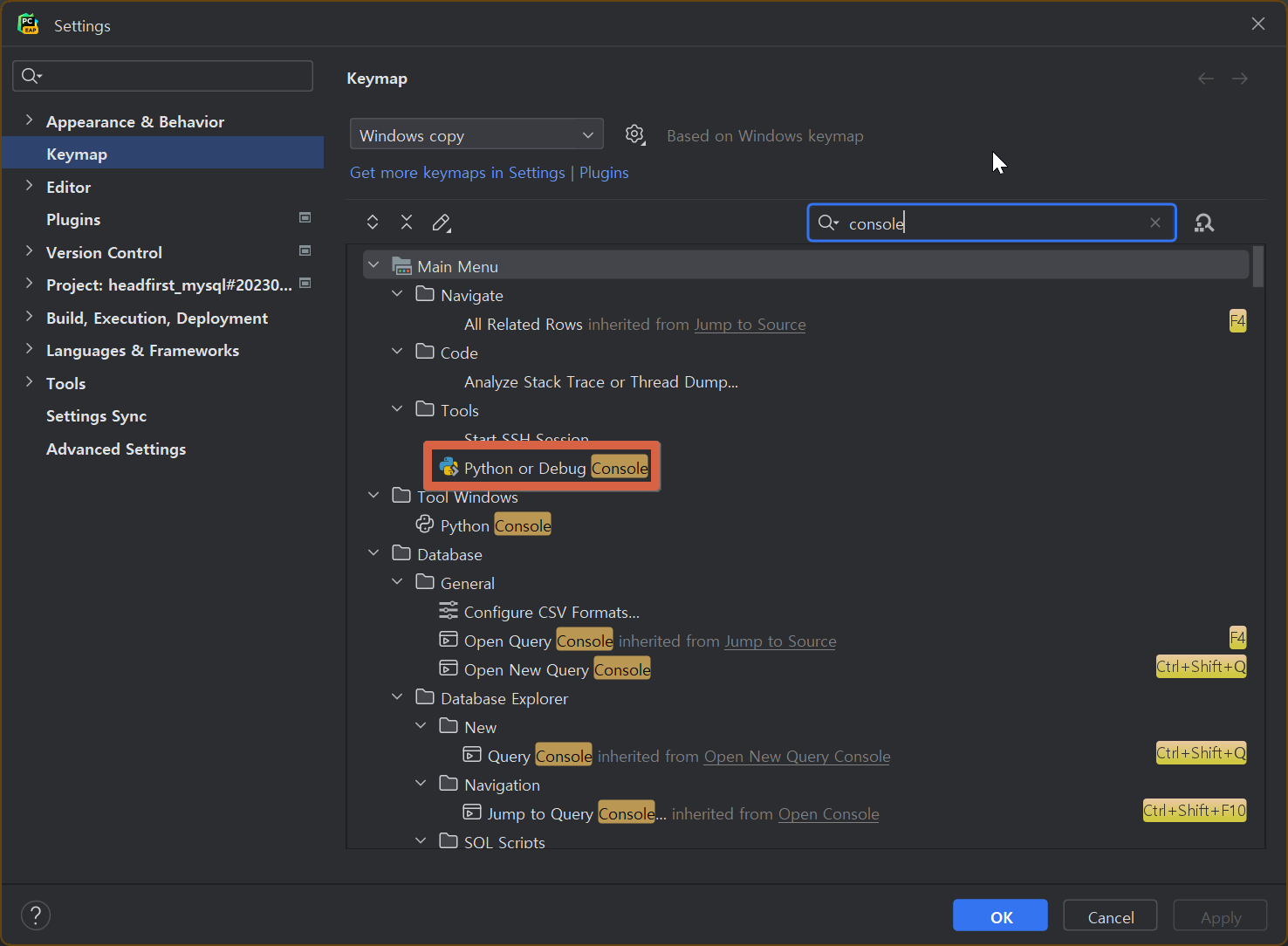The image size is (1288, 946).
Task: Focus the keymap action search field
Action: pos(991,223)
